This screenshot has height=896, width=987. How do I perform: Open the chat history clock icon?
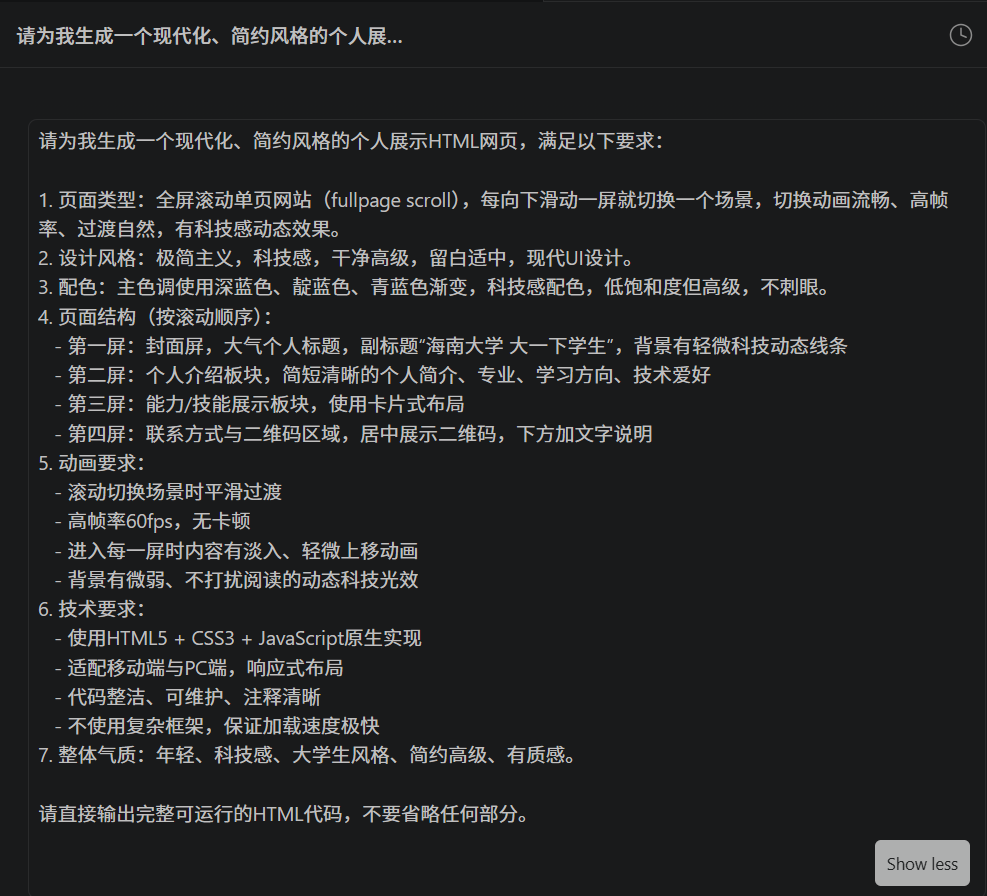coord(961,35)
